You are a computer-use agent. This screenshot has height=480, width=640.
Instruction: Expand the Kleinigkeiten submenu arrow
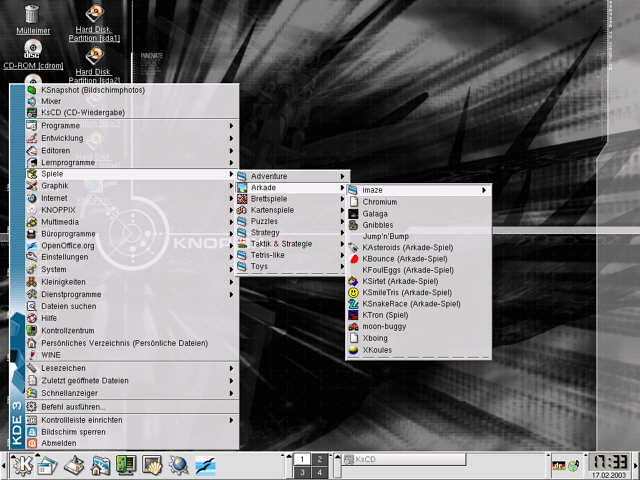click(231, 282)
